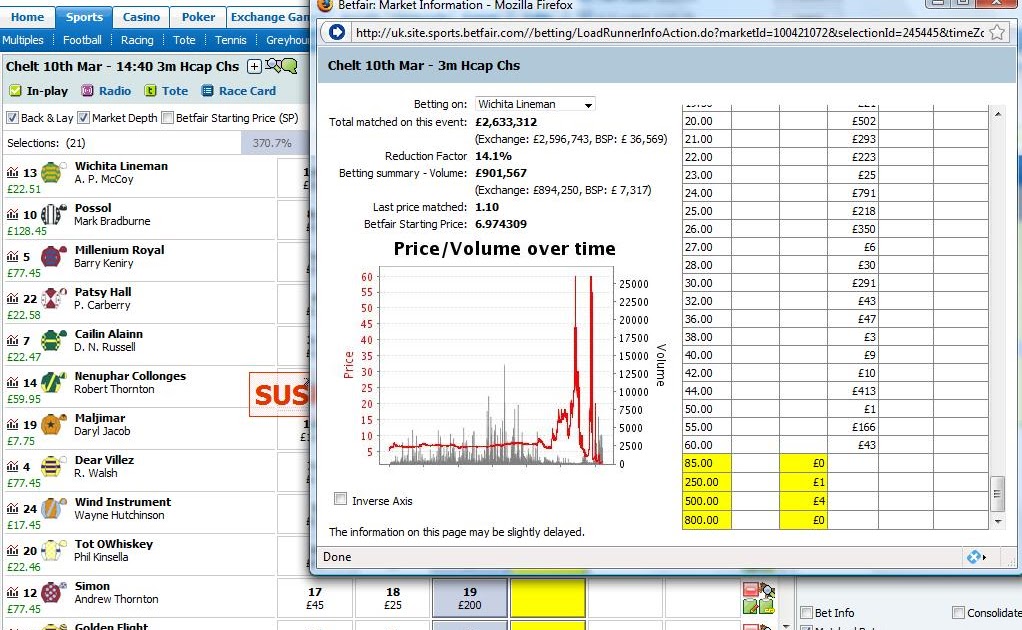Click Patsy Hall's jockey silks icon
Screen dimensions: 1022x630
click(x=53, y=298)
